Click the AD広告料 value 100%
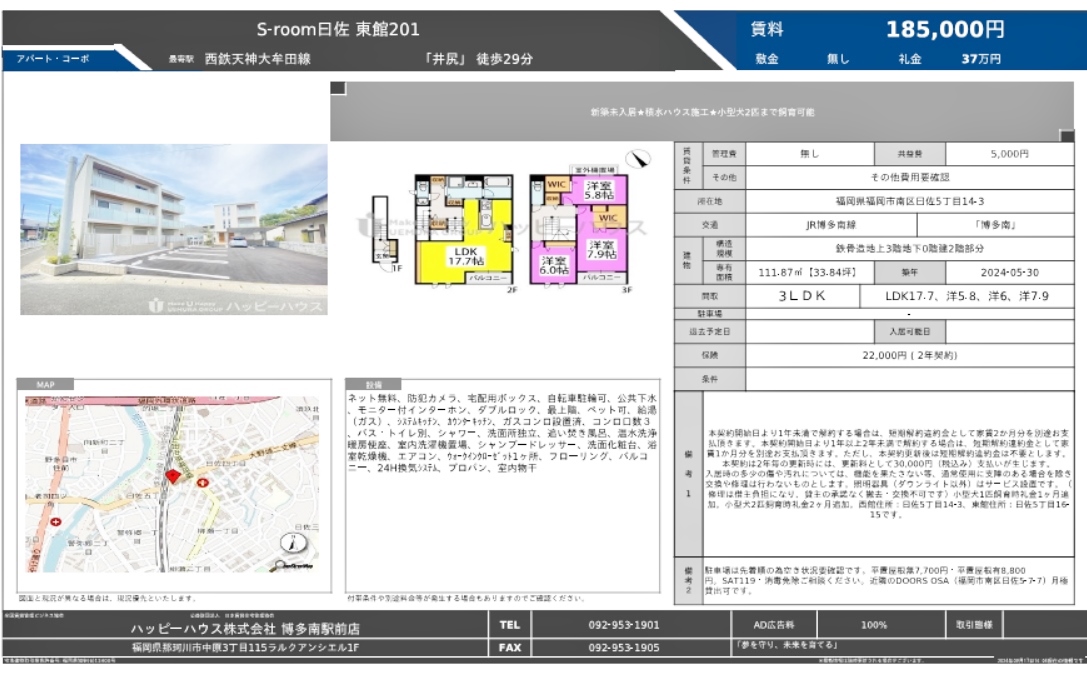Image resolution: width=1087 pixels, height=686 pixels. (873, 624)
